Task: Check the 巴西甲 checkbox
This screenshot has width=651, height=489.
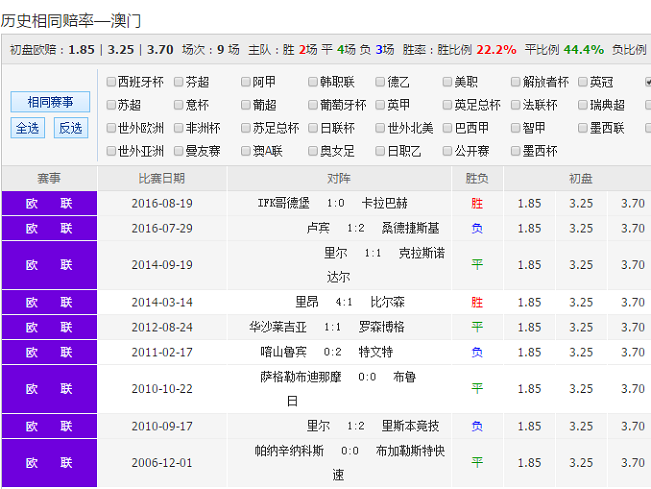Action: click(448, 128)
